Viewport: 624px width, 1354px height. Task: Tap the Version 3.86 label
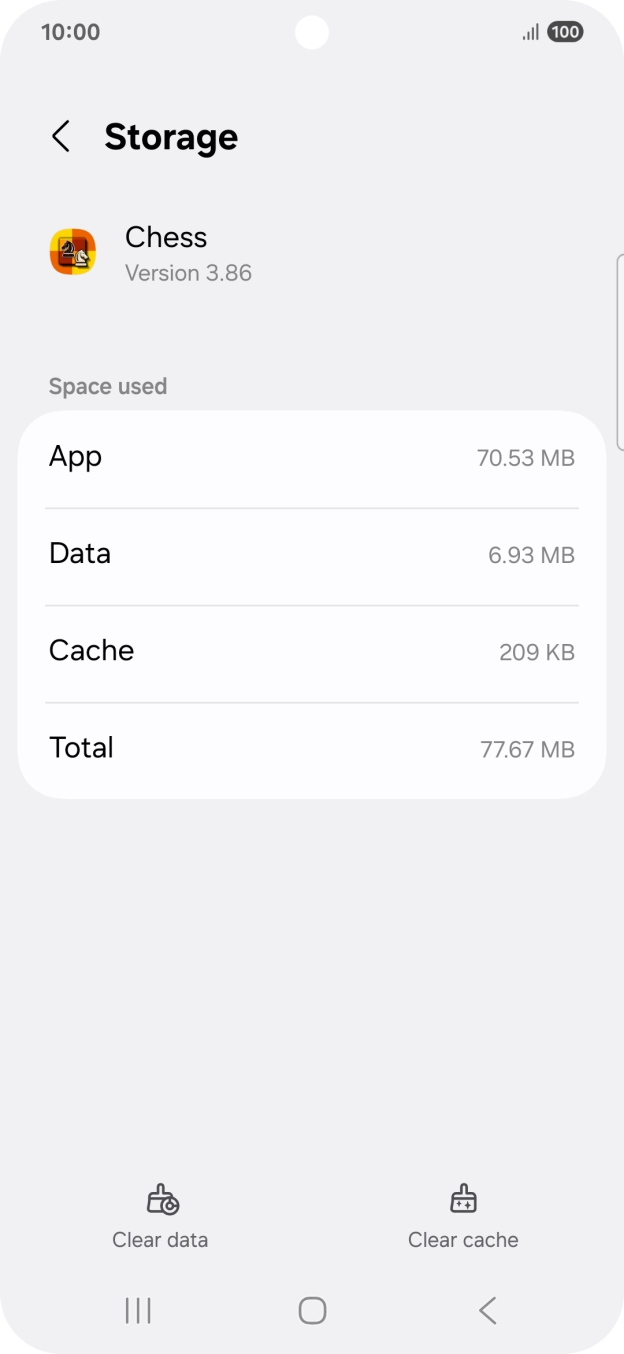(x=188, y=273)
